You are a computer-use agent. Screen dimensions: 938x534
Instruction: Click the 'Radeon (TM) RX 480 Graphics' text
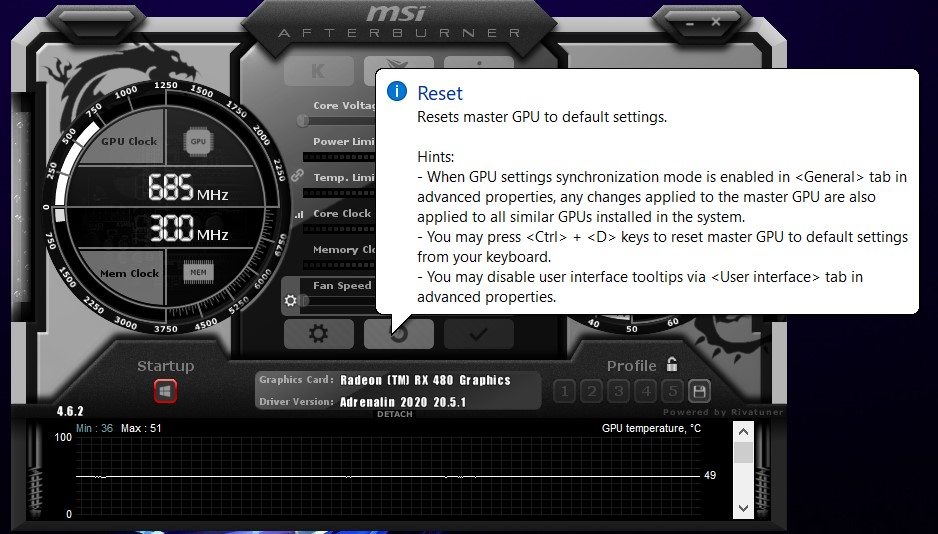pos(425,380)
